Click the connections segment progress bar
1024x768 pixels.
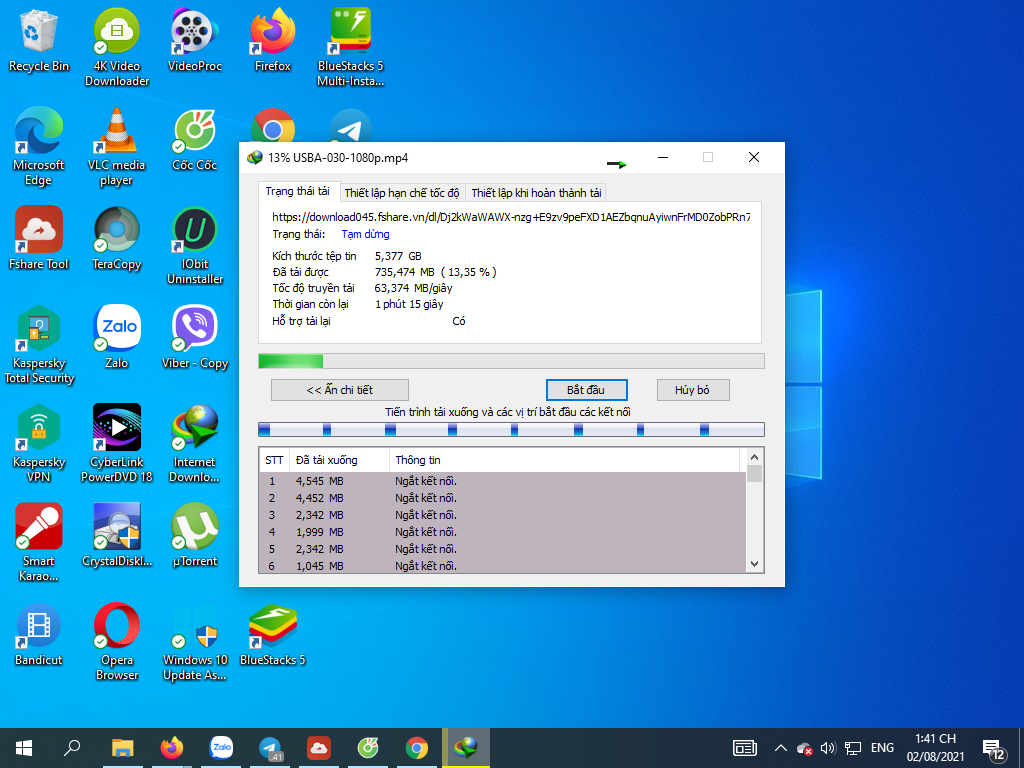(511, 429)
